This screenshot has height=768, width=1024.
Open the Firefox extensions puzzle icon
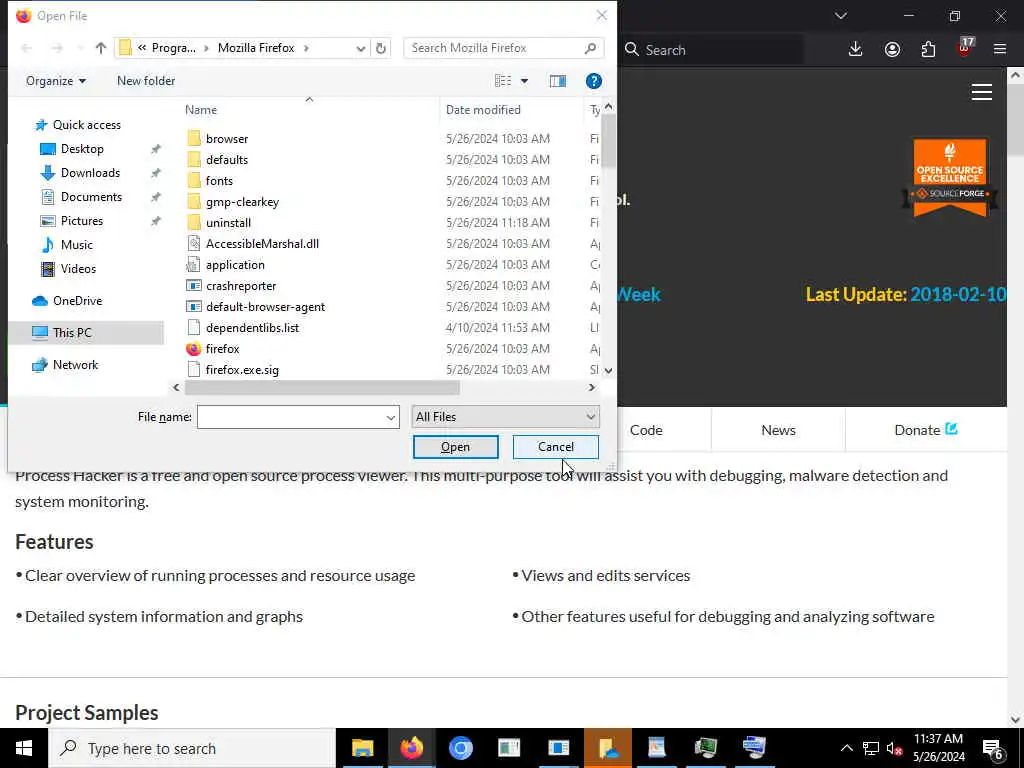(928, 50)
